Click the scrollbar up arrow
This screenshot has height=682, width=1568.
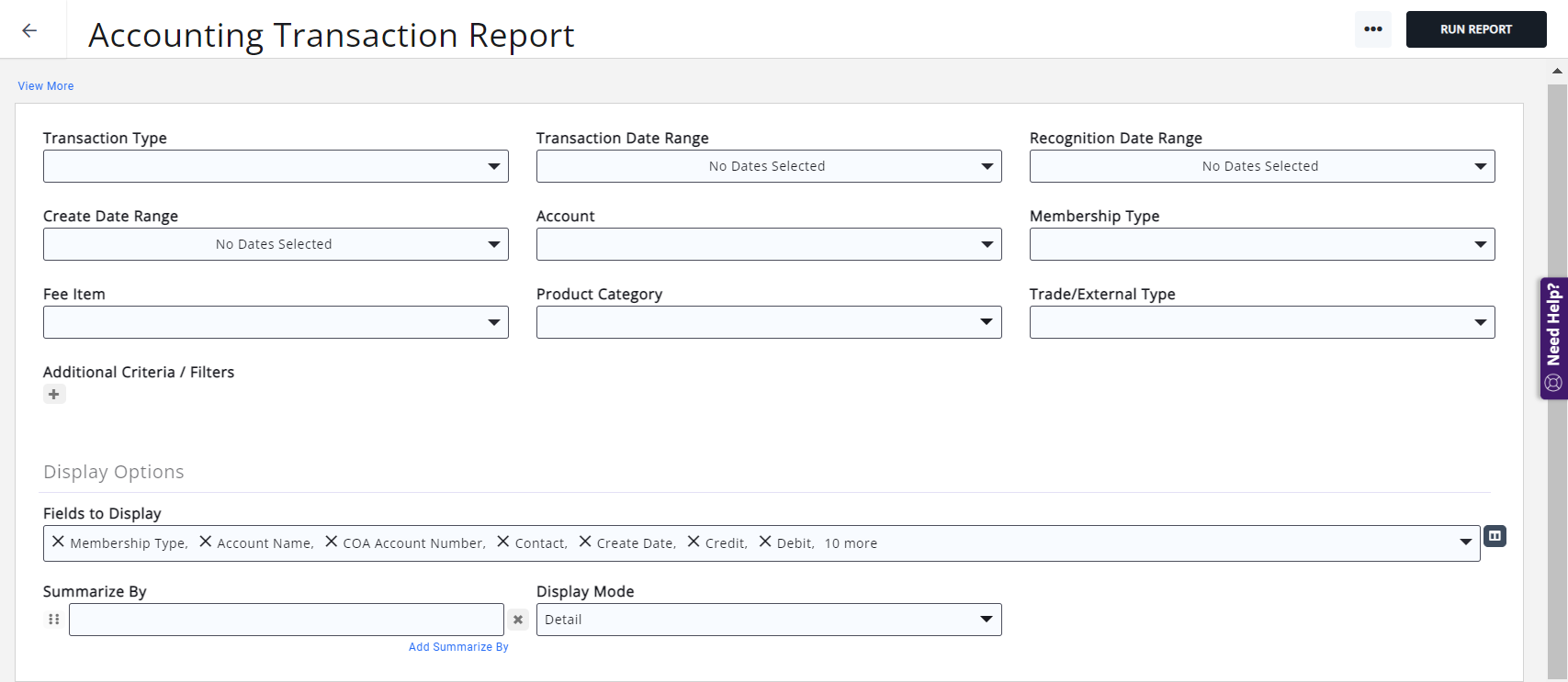coord(1557,71)
